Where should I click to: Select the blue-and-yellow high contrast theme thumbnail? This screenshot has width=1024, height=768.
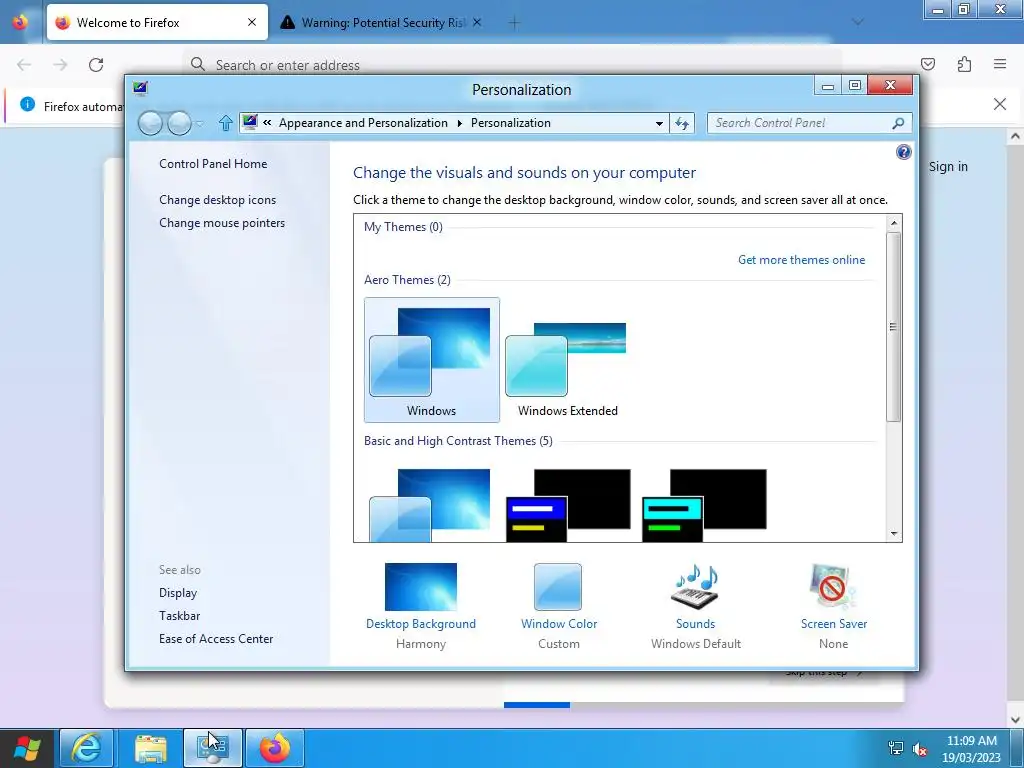tap(568, 505)
